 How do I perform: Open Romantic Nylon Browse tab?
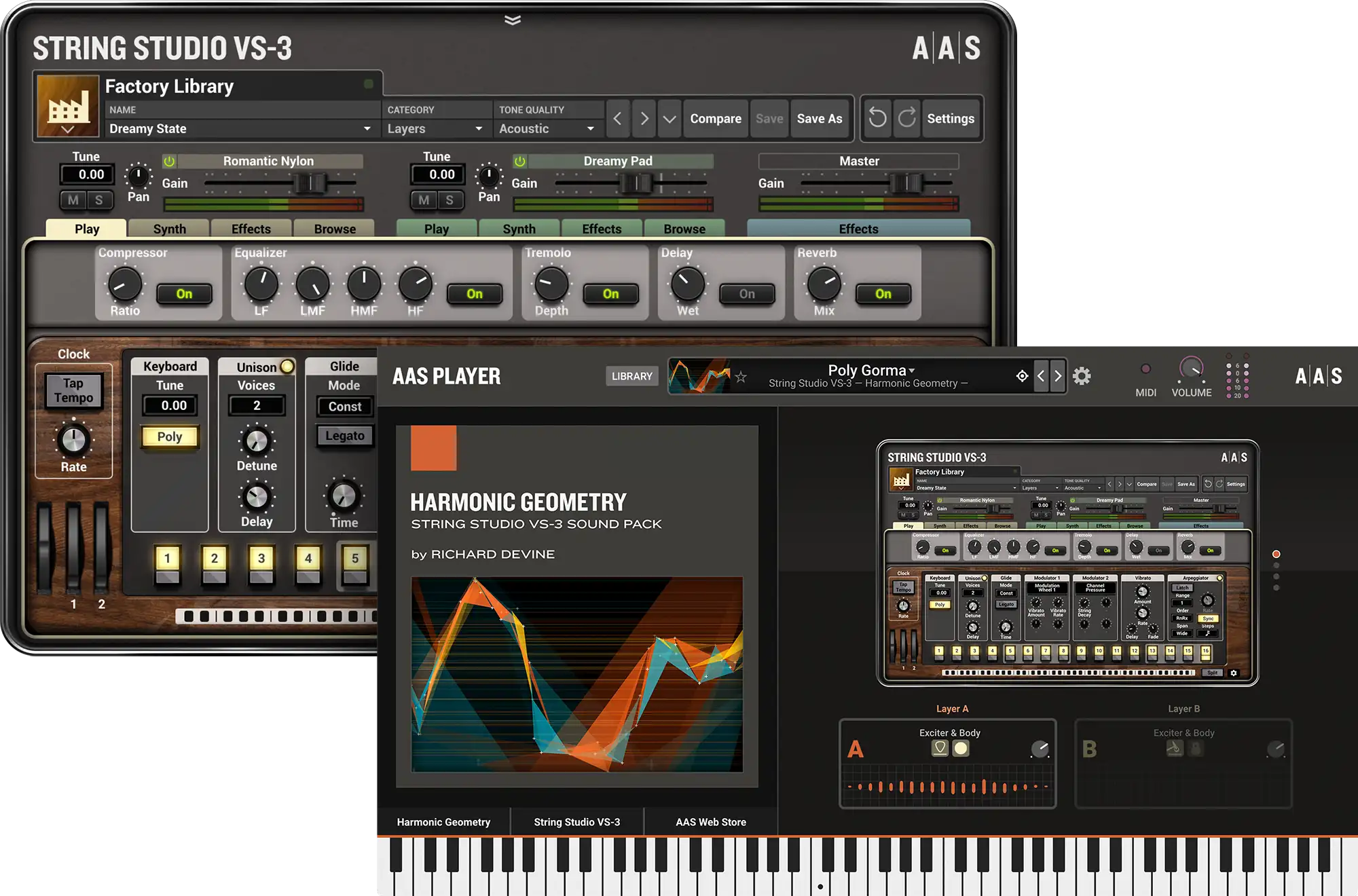coord(335,229)
